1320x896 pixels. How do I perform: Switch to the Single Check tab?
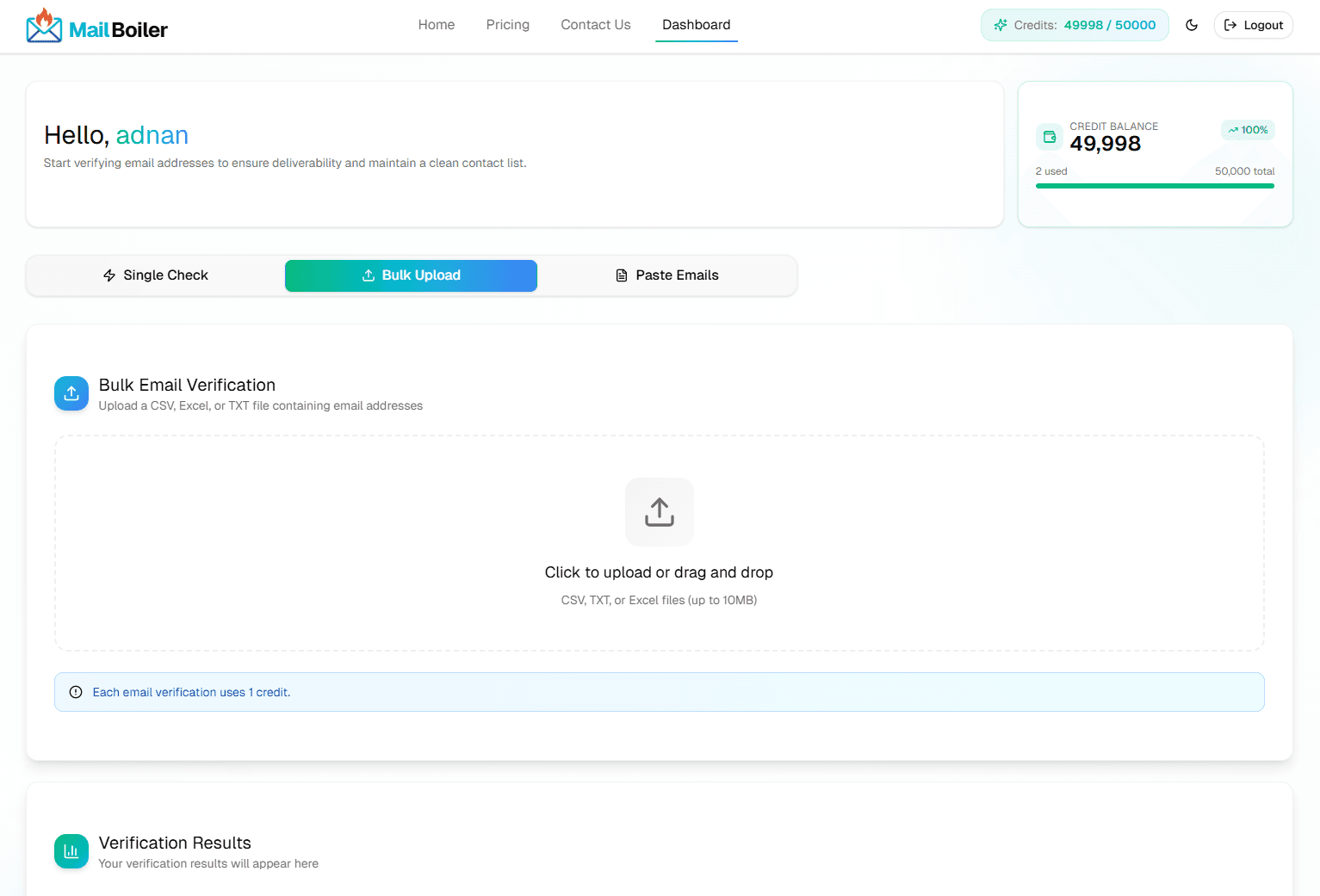[155, 275]
